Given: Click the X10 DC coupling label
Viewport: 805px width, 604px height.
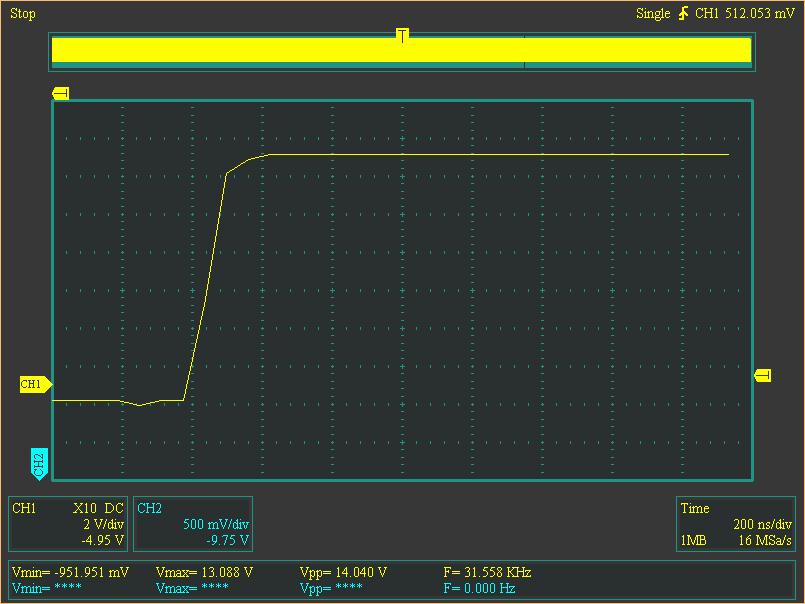Looking at the screenshot, I should [98, 508].
